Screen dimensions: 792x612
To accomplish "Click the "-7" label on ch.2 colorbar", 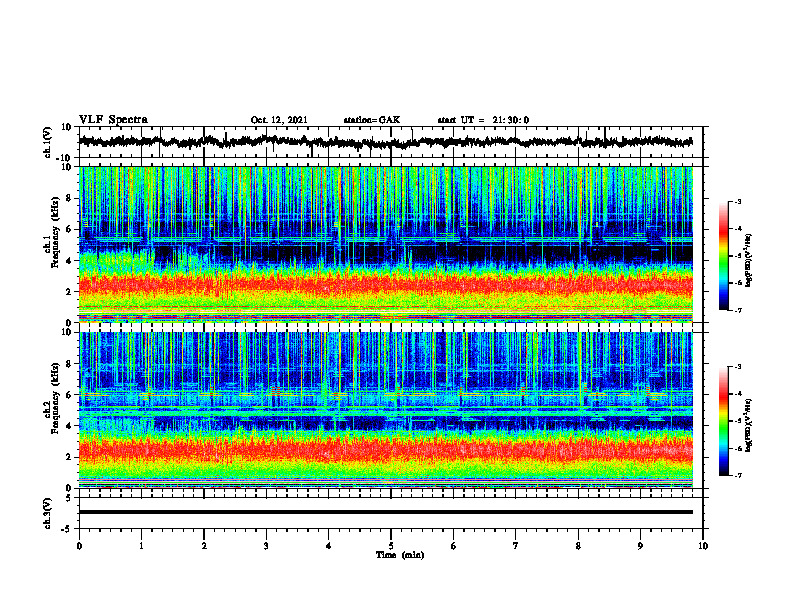I will pos(738,475).
